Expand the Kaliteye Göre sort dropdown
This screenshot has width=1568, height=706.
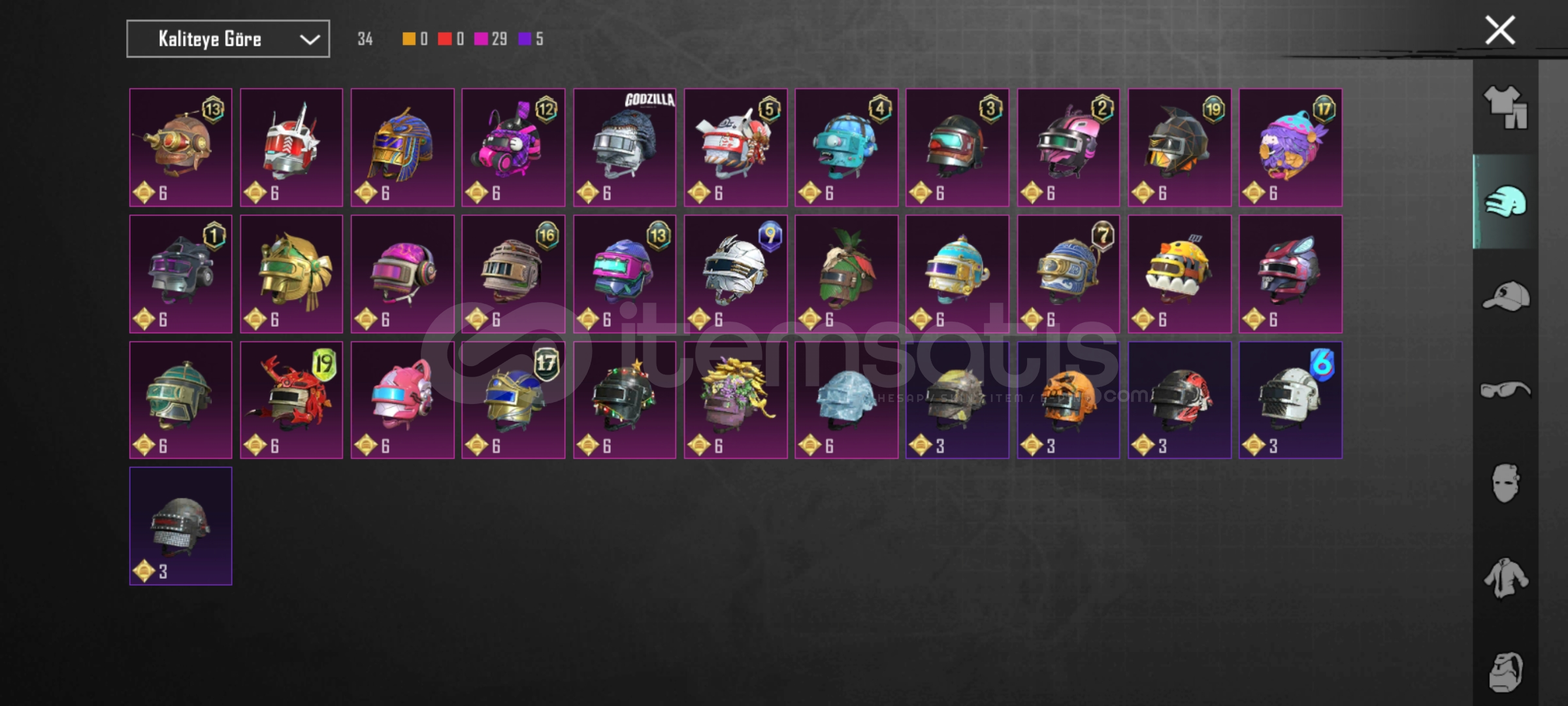pyautogui.click(x=228, y=39)
